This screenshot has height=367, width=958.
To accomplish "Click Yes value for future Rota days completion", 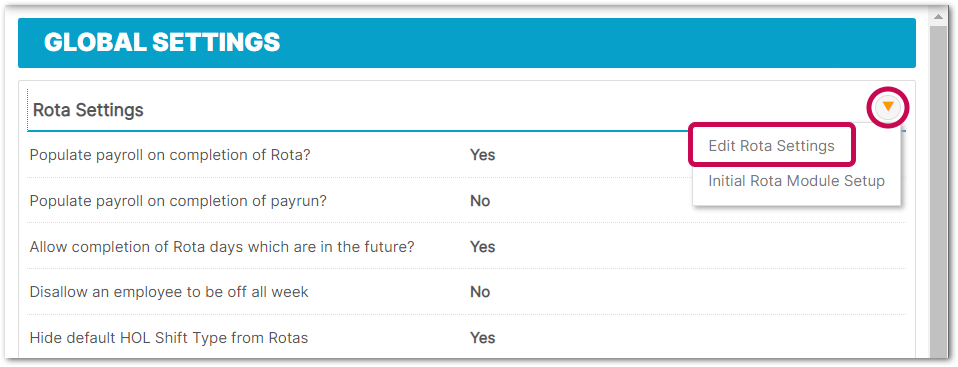I will 482,247.
